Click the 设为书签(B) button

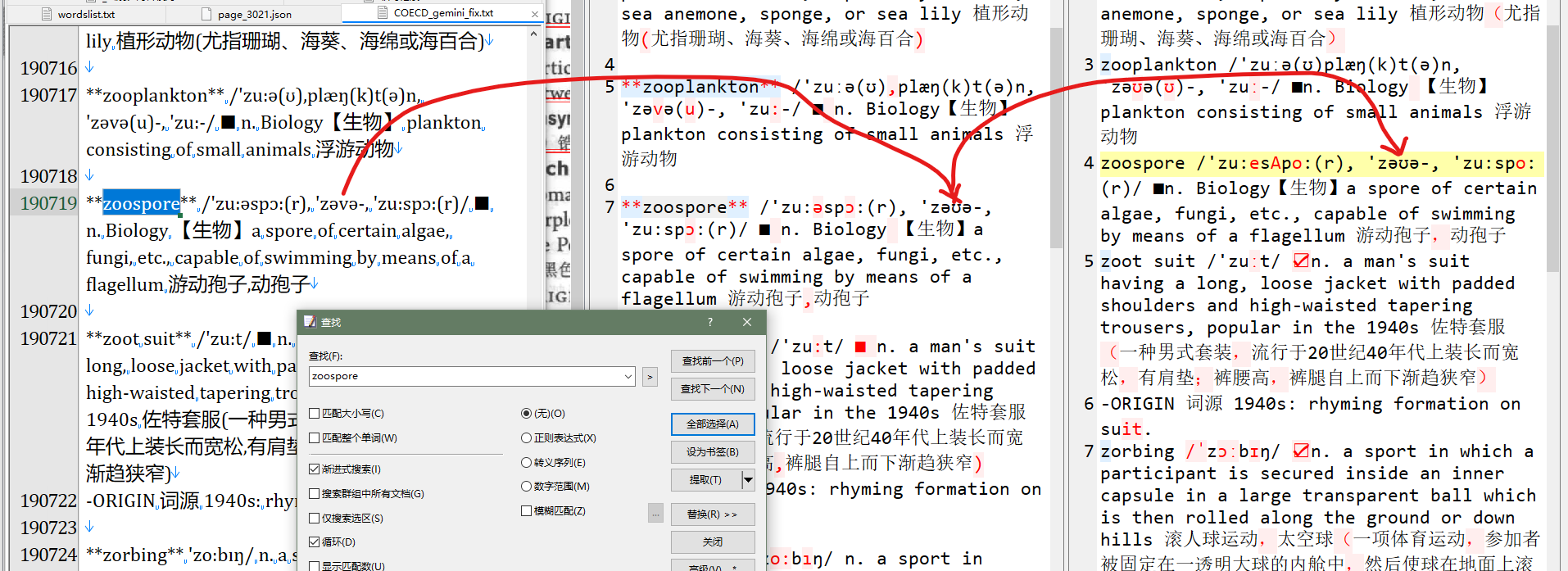712,452
